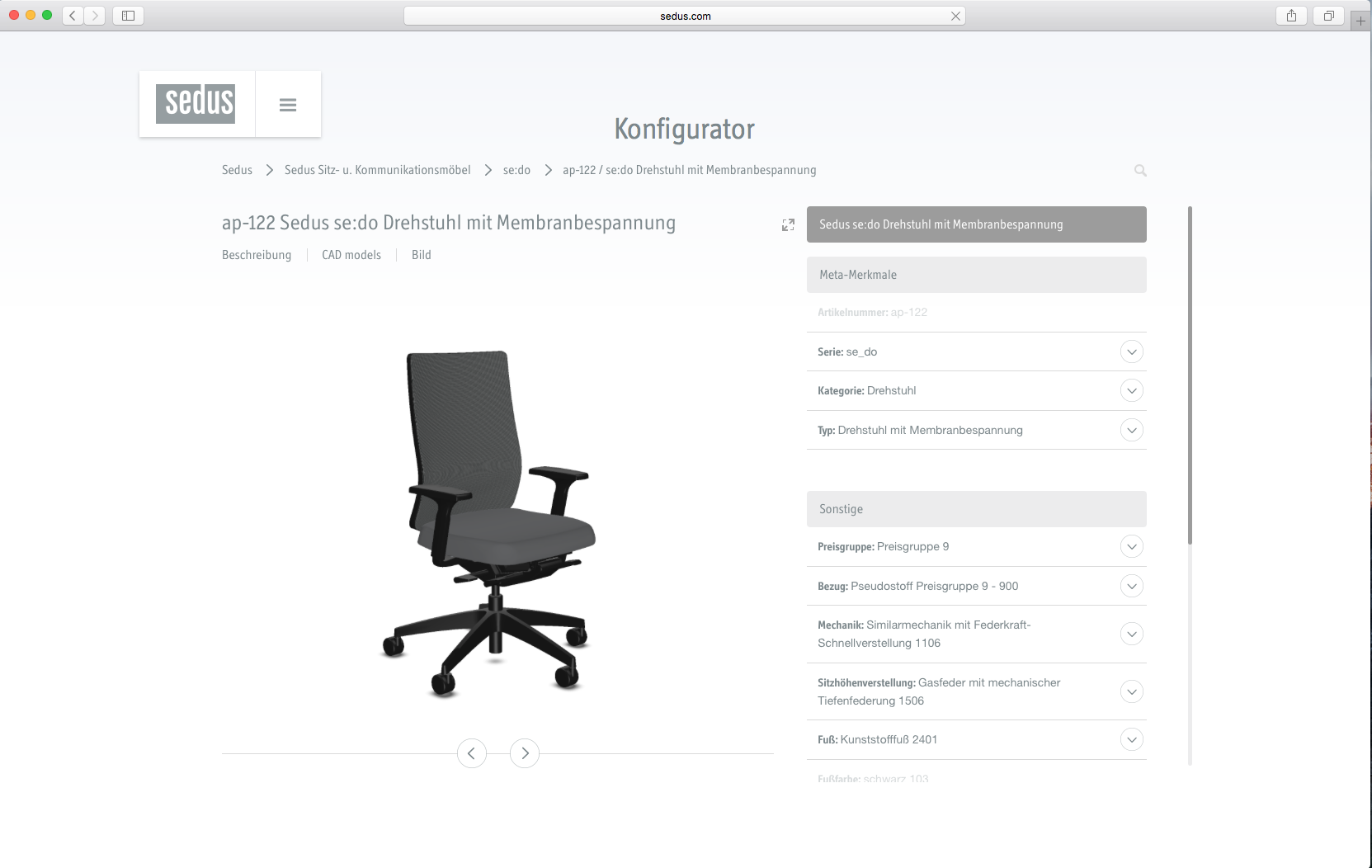The image size is (1372, 868).
Task: Switch to the Beschreibung tab
Action: [257, 255]
